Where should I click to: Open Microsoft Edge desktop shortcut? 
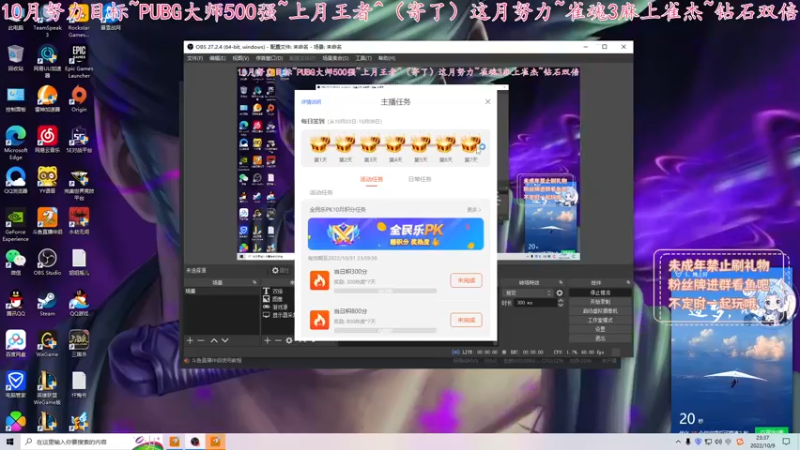click(15, 143)
